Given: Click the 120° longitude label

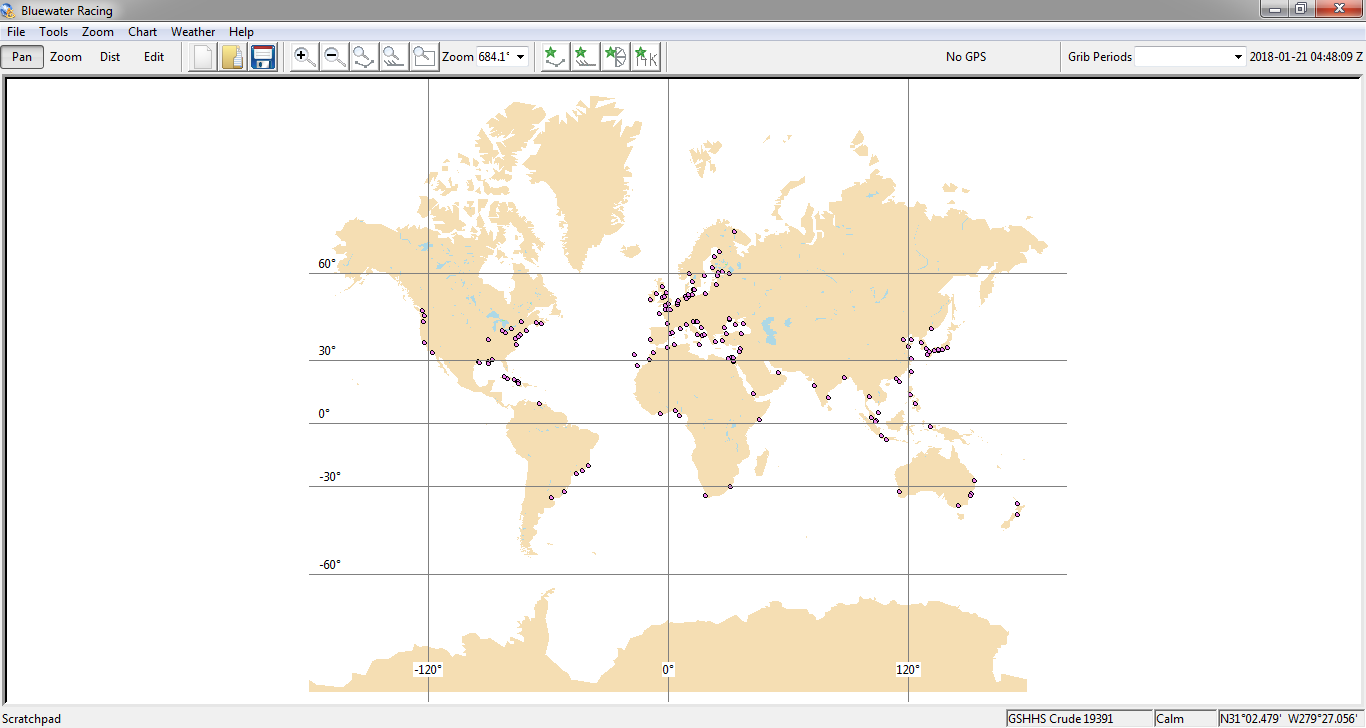Looking at the screenshot, I should tap(908, 670).
